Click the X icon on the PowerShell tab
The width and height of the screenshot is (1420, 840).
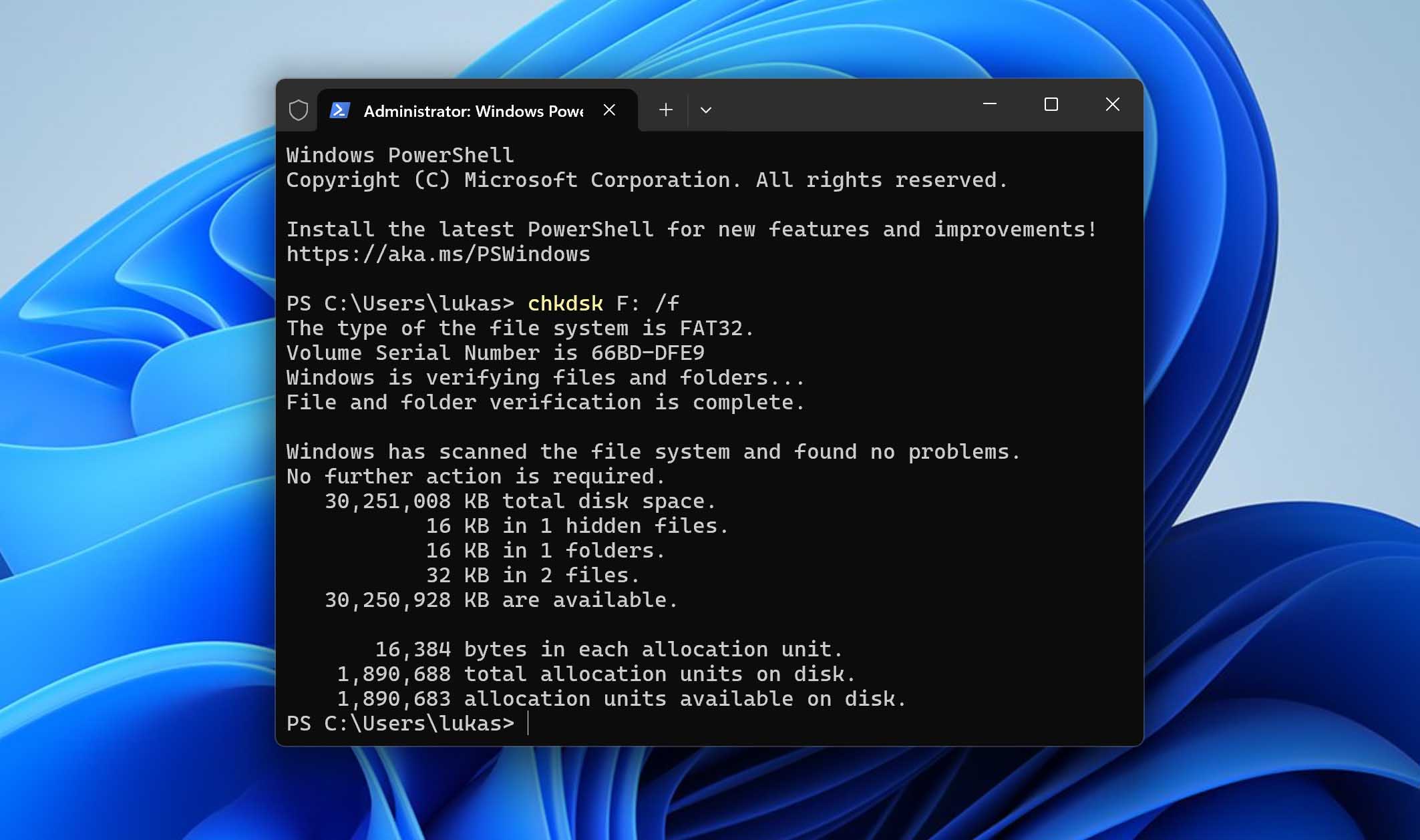point(609,110)
